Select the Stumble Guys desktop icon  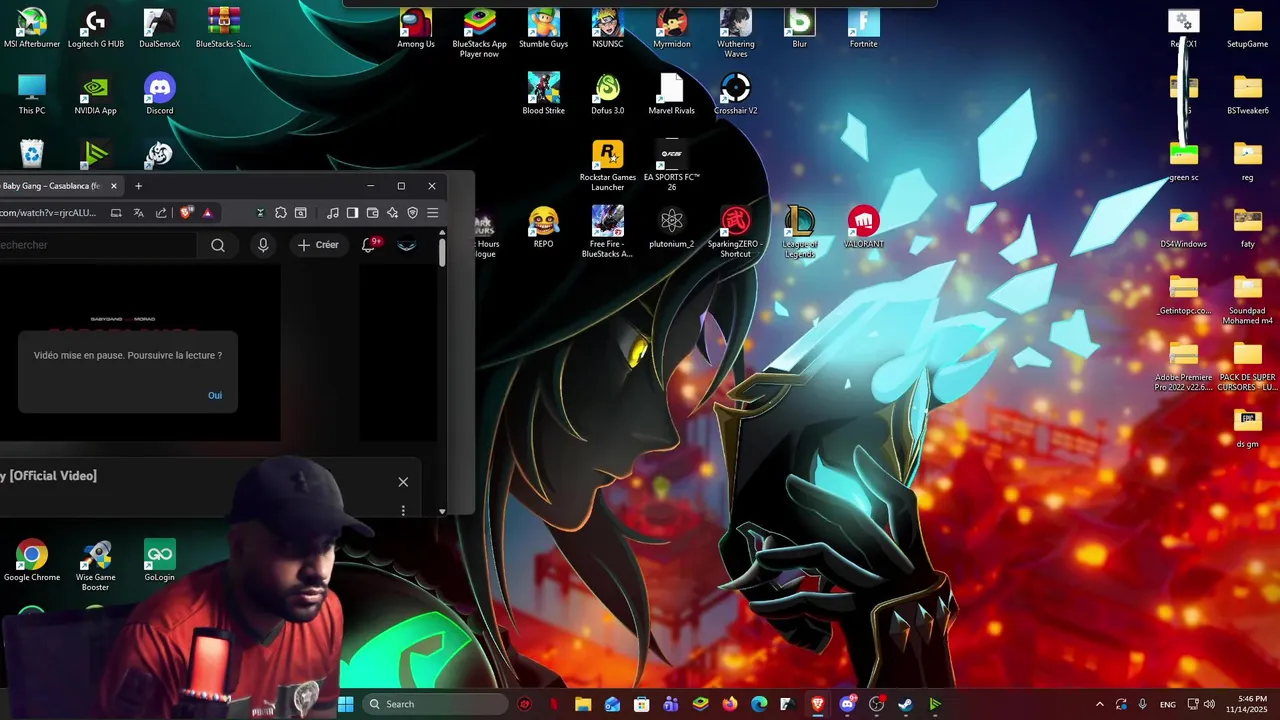pyautogui.click(x=543, y=28)
